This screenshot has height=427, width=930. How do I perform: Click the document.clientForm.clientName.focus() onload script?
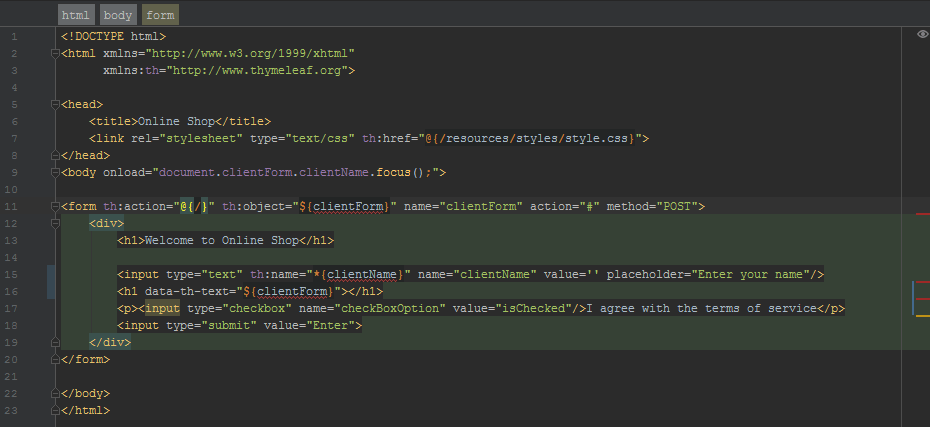click(296, 173)
